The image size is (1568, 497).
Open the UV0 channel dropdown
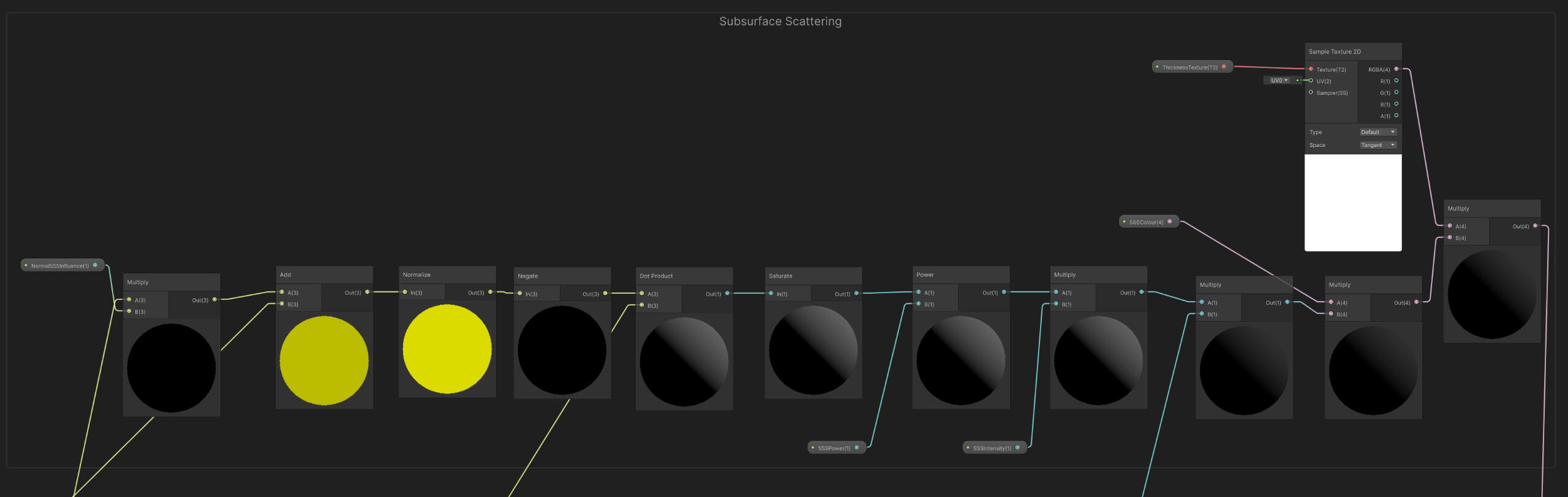pos(1279,80)
